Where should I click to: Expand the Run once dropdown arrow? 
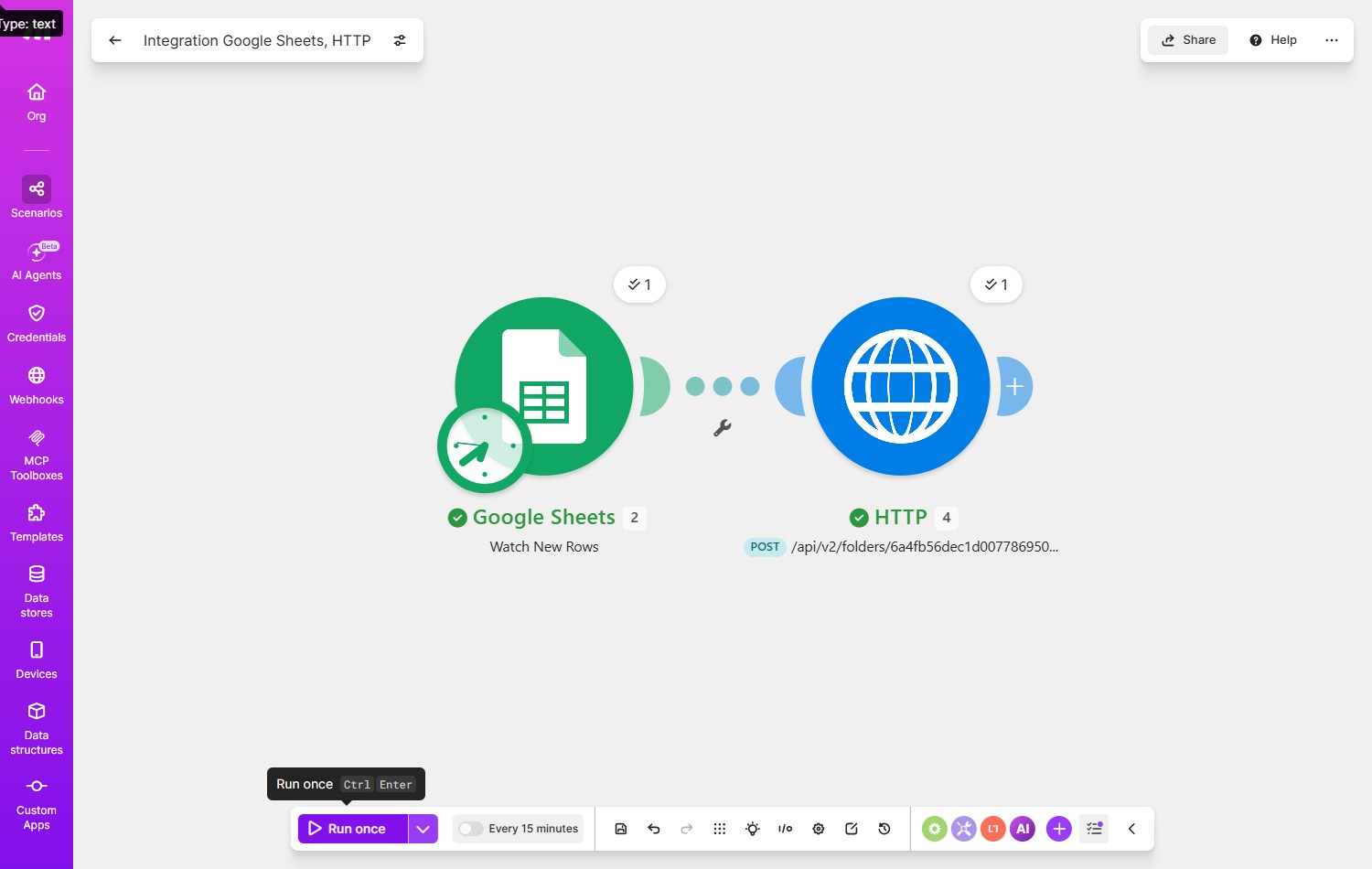tap(423, 829)
